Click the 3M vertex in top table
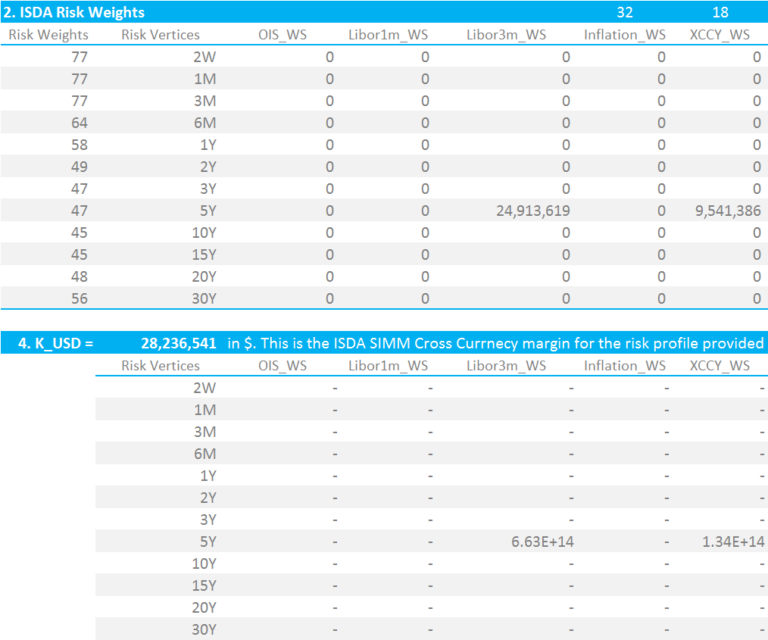This screenshot has width=768, height=640. point(205,101)
